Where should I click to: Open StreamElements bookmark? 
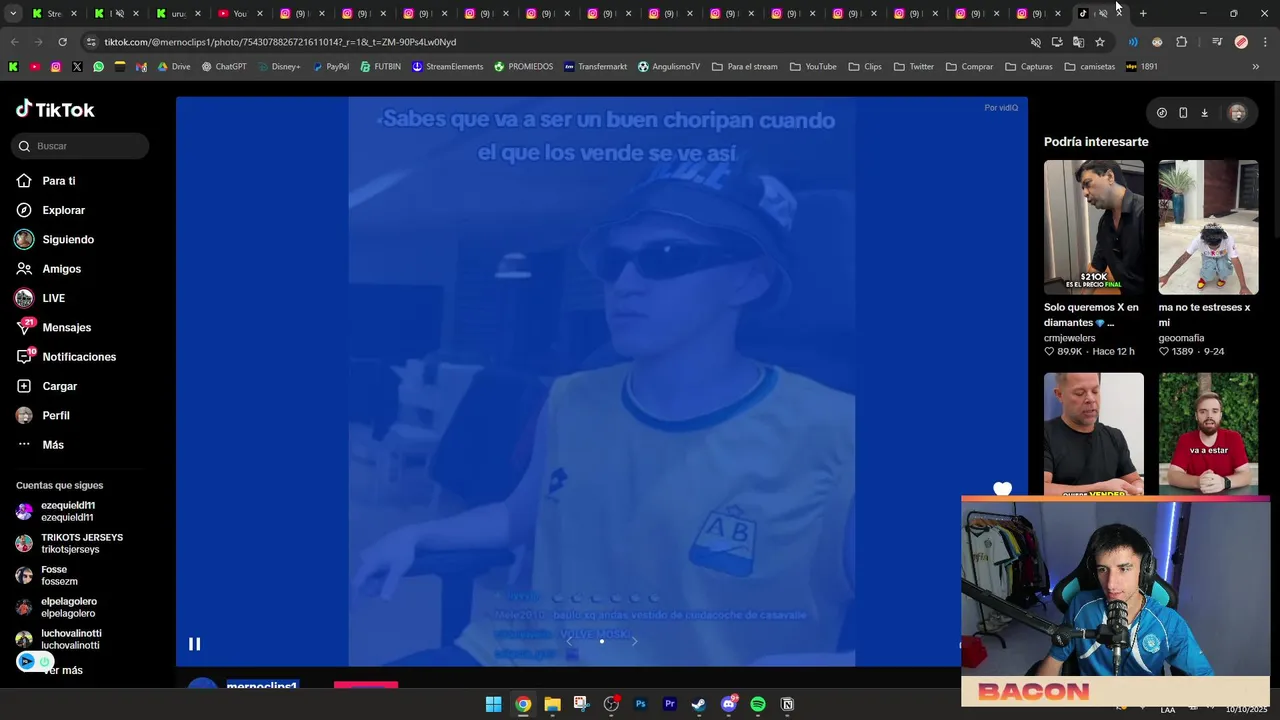pyautogui.click(x=448, y=67)
